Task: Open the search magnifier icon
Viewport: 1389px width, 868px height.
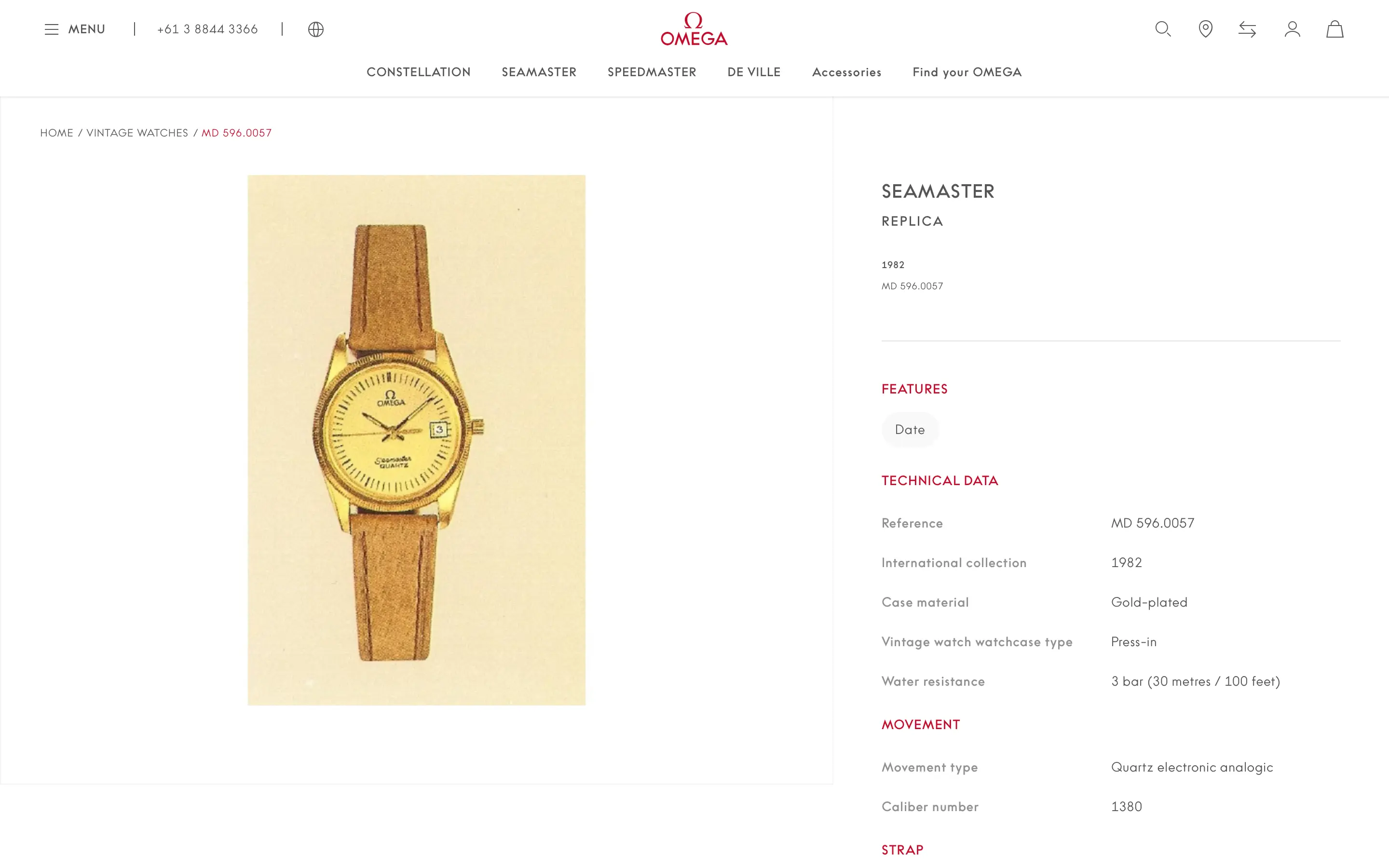Action: pos(1163,29)
